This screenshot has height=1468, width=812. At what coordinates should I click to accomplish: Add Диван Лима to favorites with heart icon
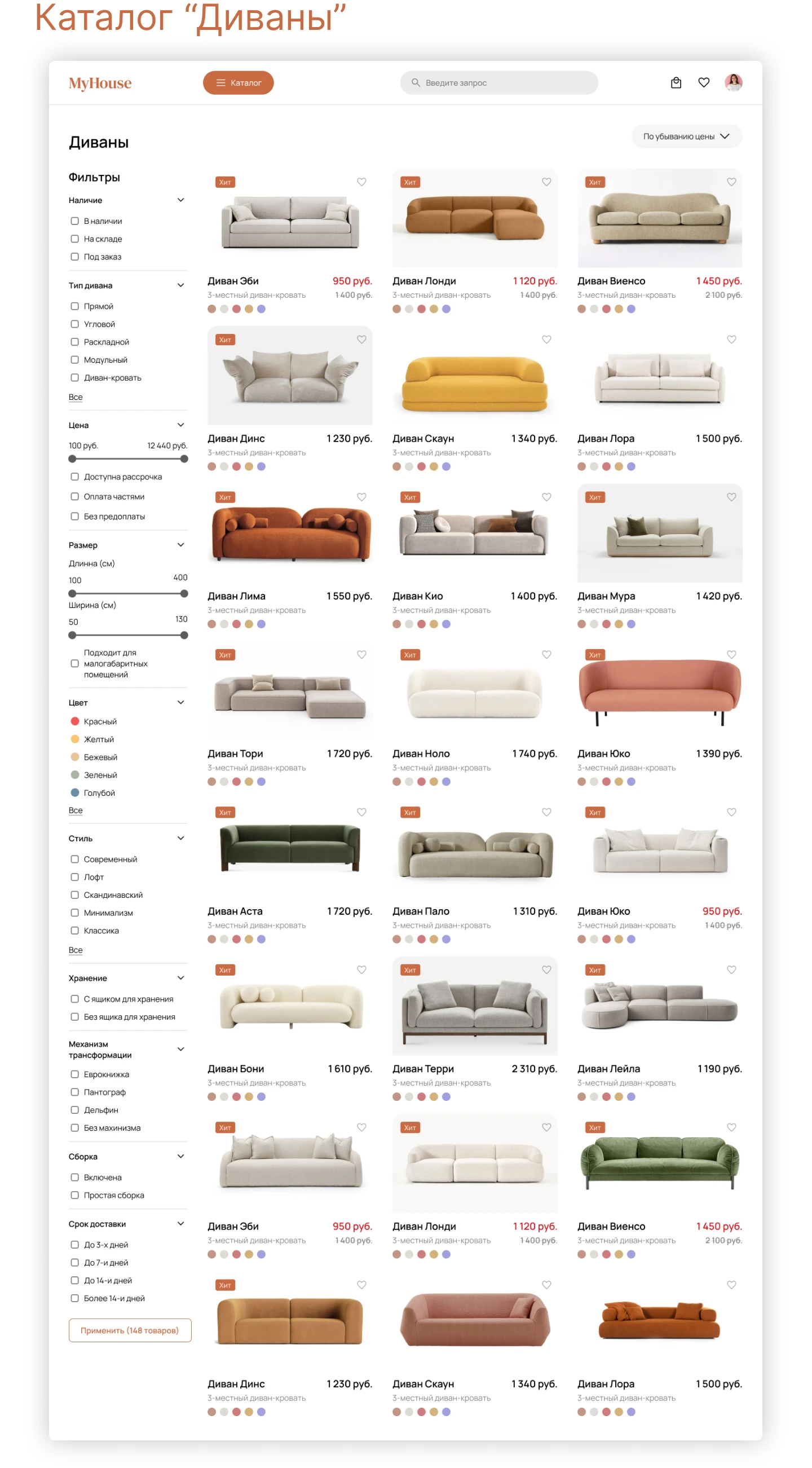(361, 497)
